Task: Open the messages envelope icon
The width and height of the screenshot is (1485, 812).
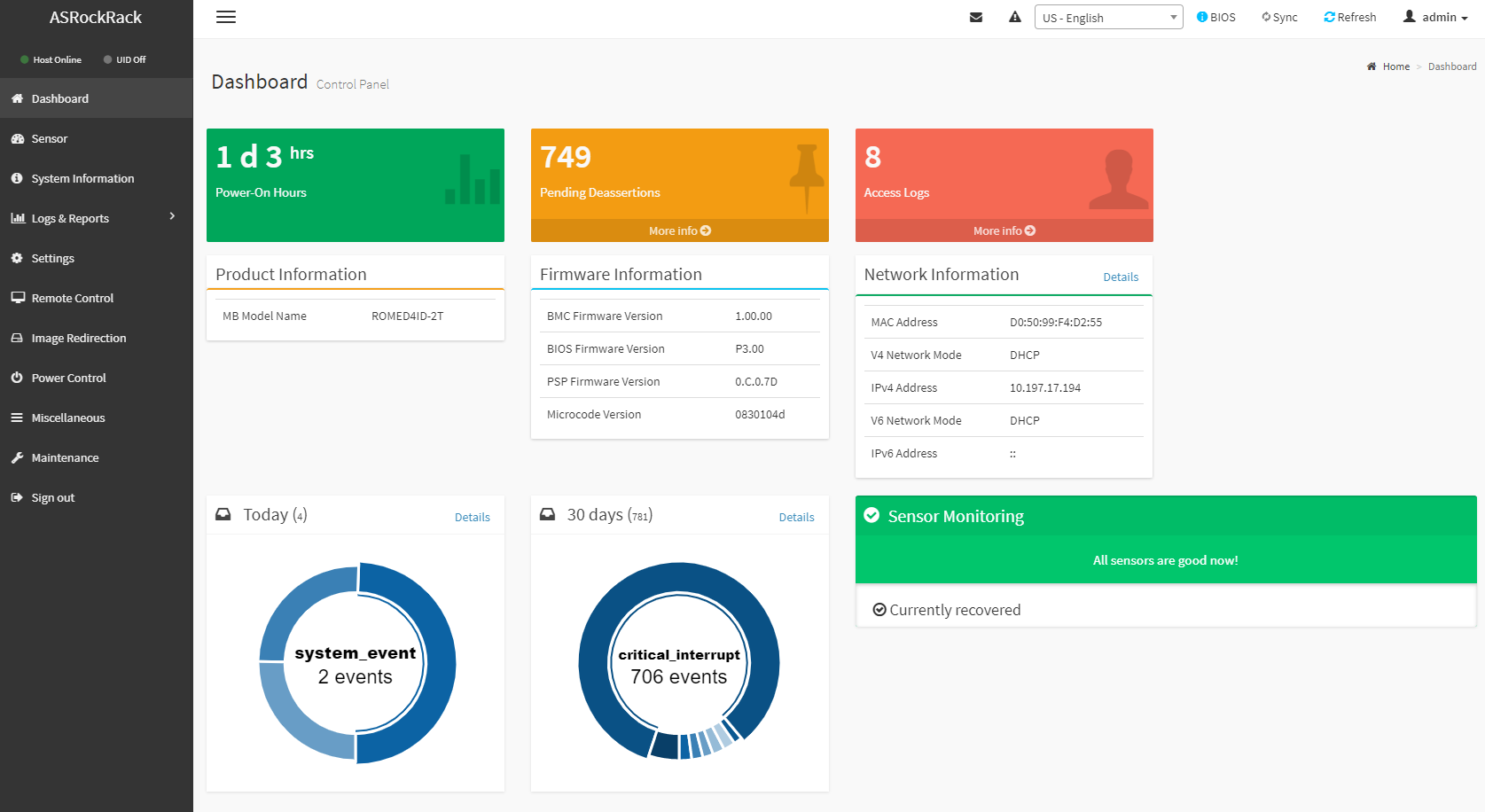Action: [976, 17]
